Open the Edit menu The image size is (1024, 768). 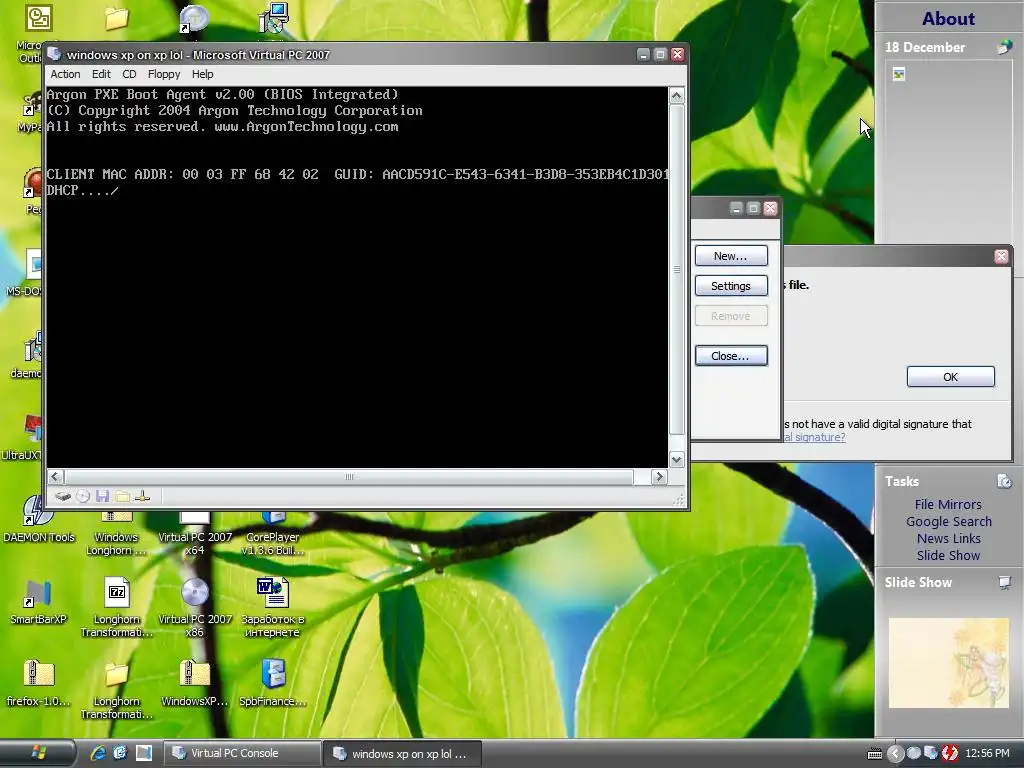coord(101,74)
